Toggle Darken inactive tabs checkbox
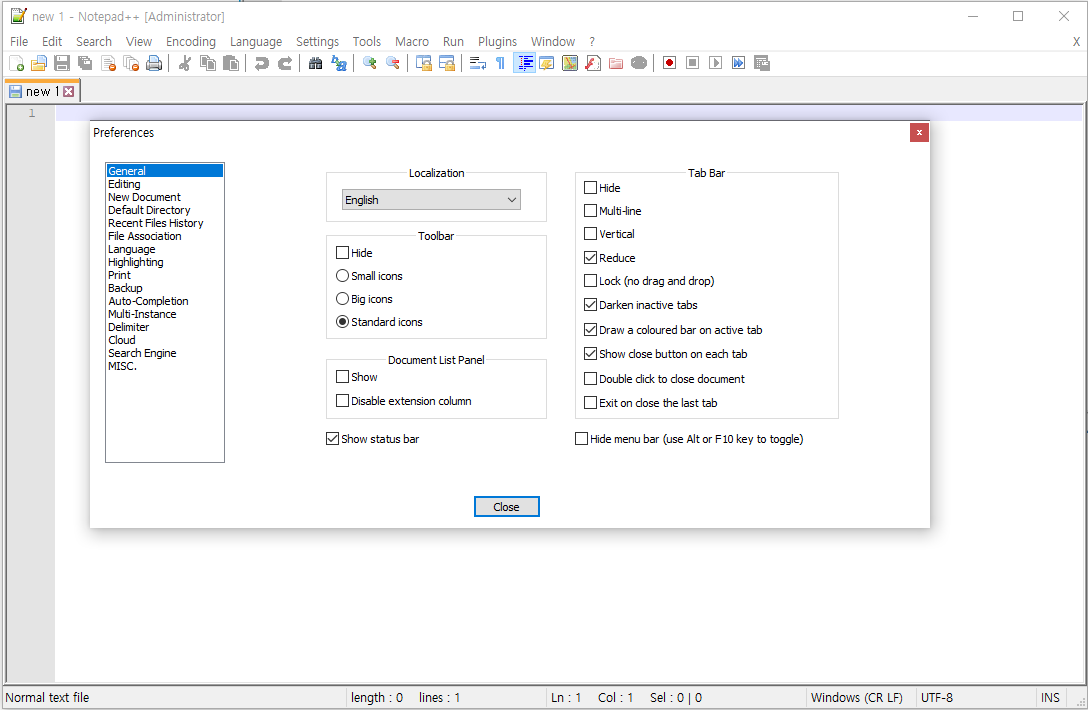1088x710 pixels. 590,305
